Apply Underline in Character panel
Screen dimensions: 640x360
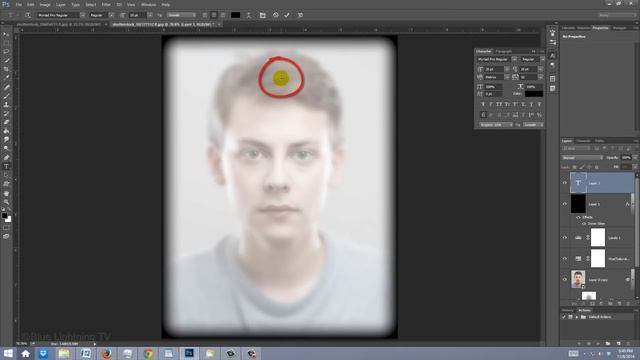click(x=531, y=104)
